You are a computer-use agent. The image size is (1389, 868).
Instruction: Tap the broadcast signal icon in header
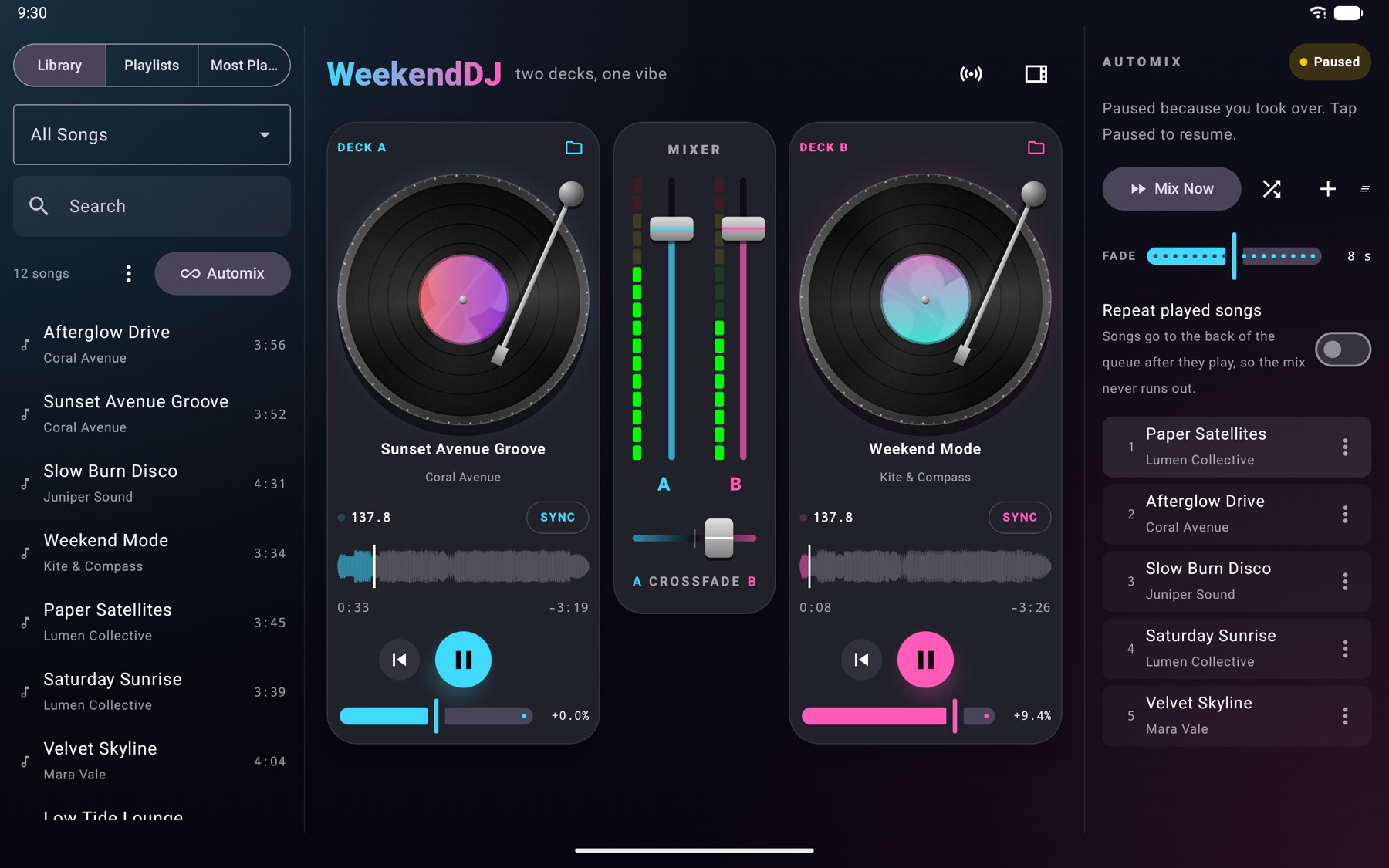[x=971, y=74]
